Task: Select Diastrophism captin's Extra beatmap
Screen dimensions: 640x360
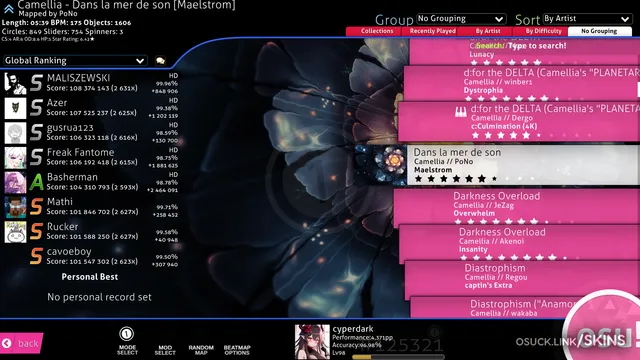Action: pos(522,279)
